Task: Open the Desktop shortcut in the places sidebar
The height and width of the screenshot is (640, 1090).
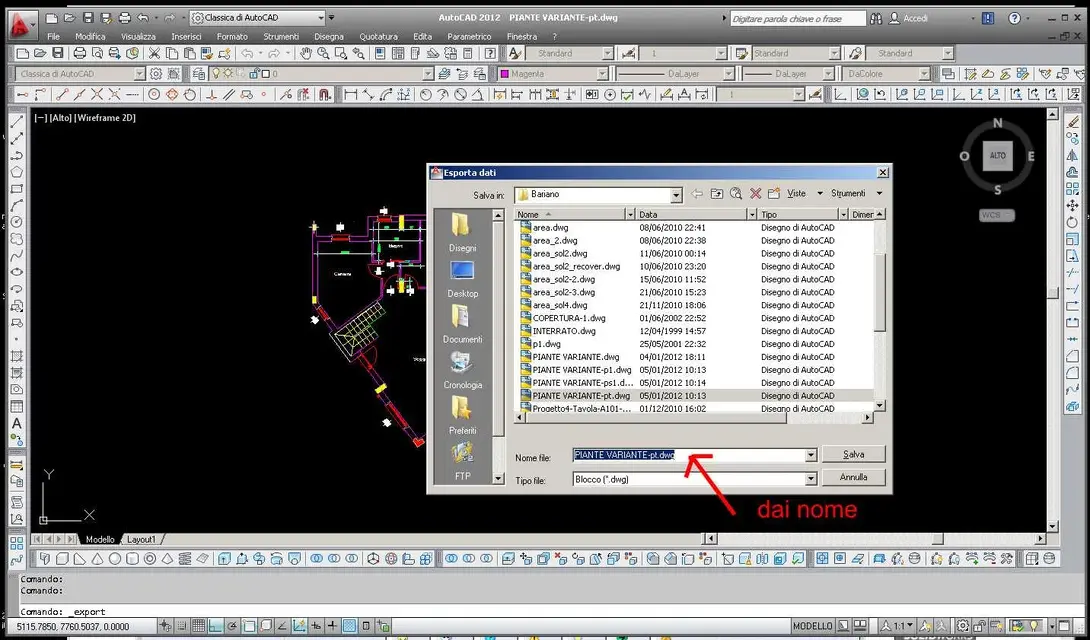Action: pyautogui.click(x=462, y=279)
